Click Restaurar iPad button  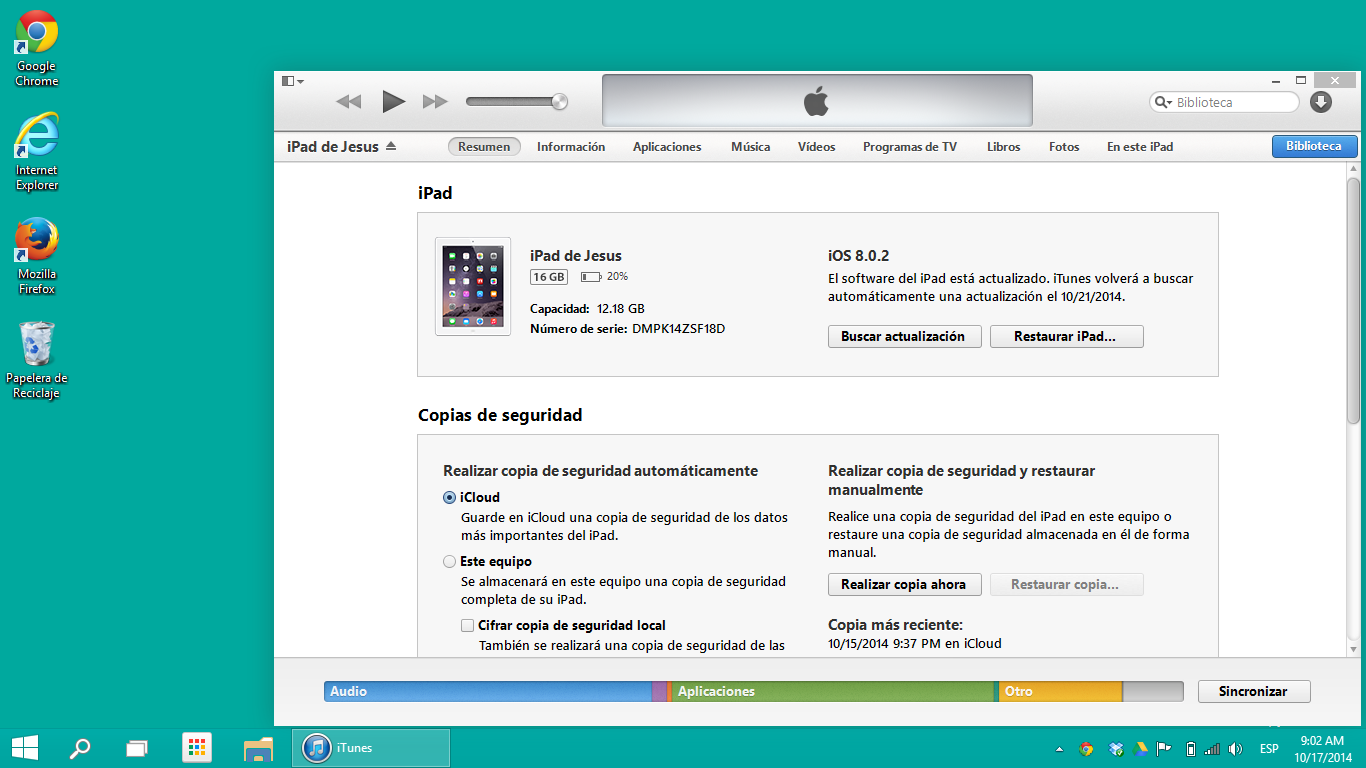[x=1067, y=337]
